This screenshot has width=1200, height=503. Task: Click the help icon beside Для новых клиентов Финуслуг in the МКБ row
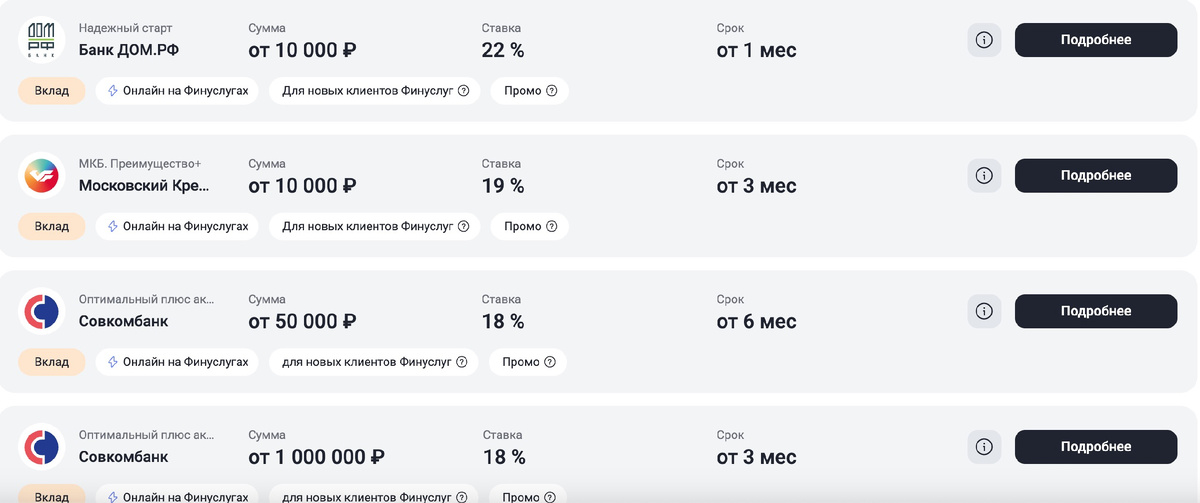tap(463, 227)
